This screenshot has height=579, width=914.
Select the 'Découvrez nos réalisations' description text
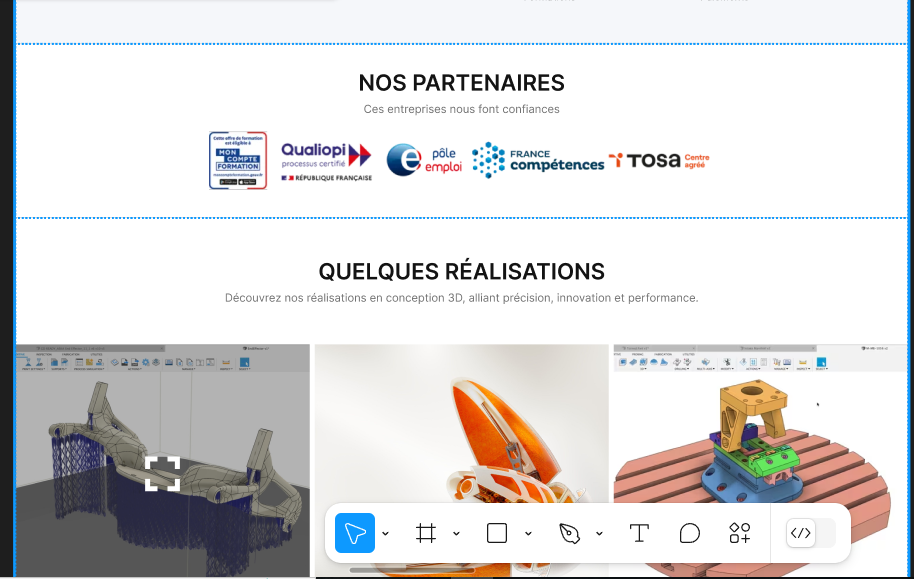(x=462, y=298)
